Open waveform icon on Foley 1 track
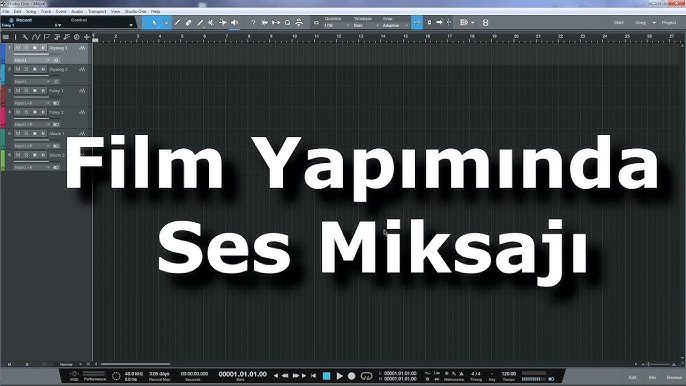 pyautogui.click(x=82, y=91)
